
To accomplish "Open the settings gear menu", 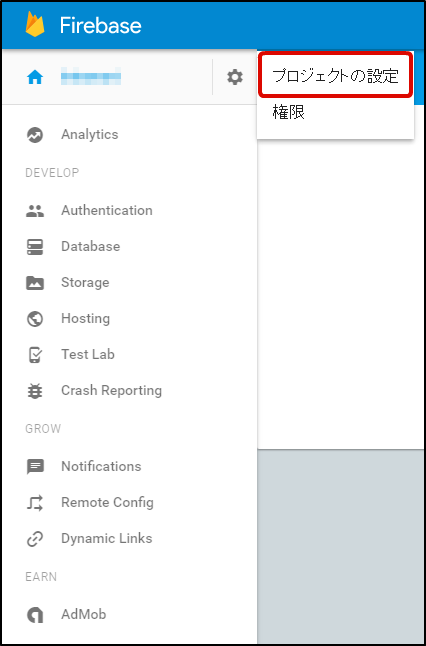I will 235,77.
